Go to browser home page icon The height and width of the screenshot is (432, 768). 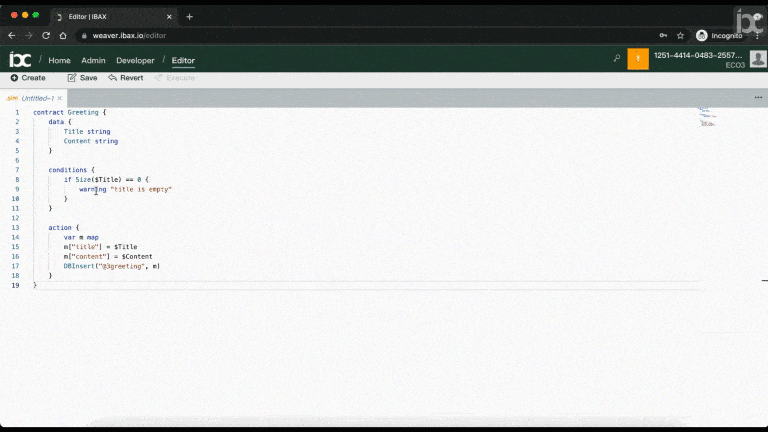pos(63,35)
